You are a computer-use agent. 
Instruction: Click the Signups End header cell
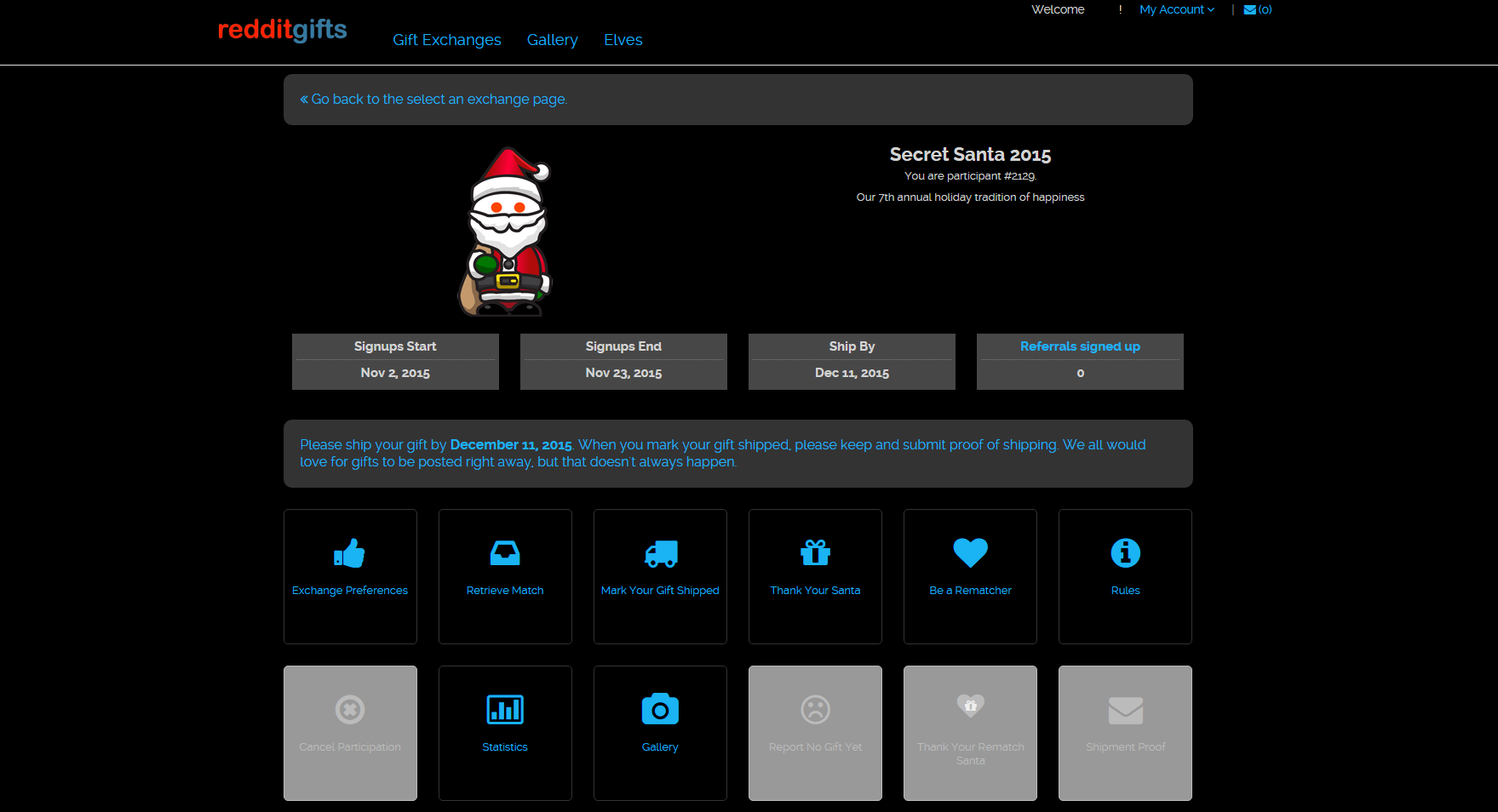tap(623, 346)
